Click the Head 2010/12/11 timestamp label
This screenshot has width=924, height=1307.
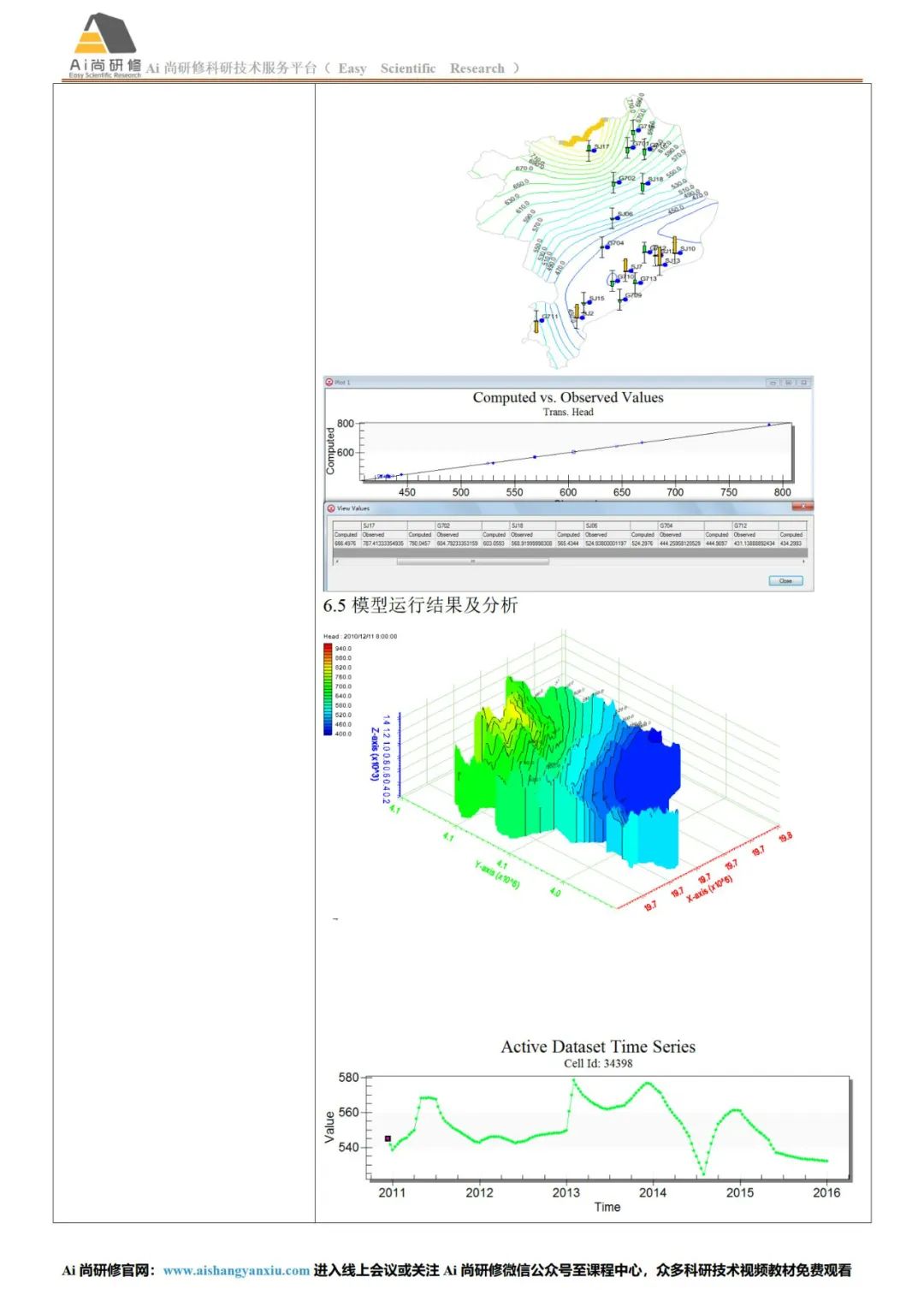(x=360, y=636)
